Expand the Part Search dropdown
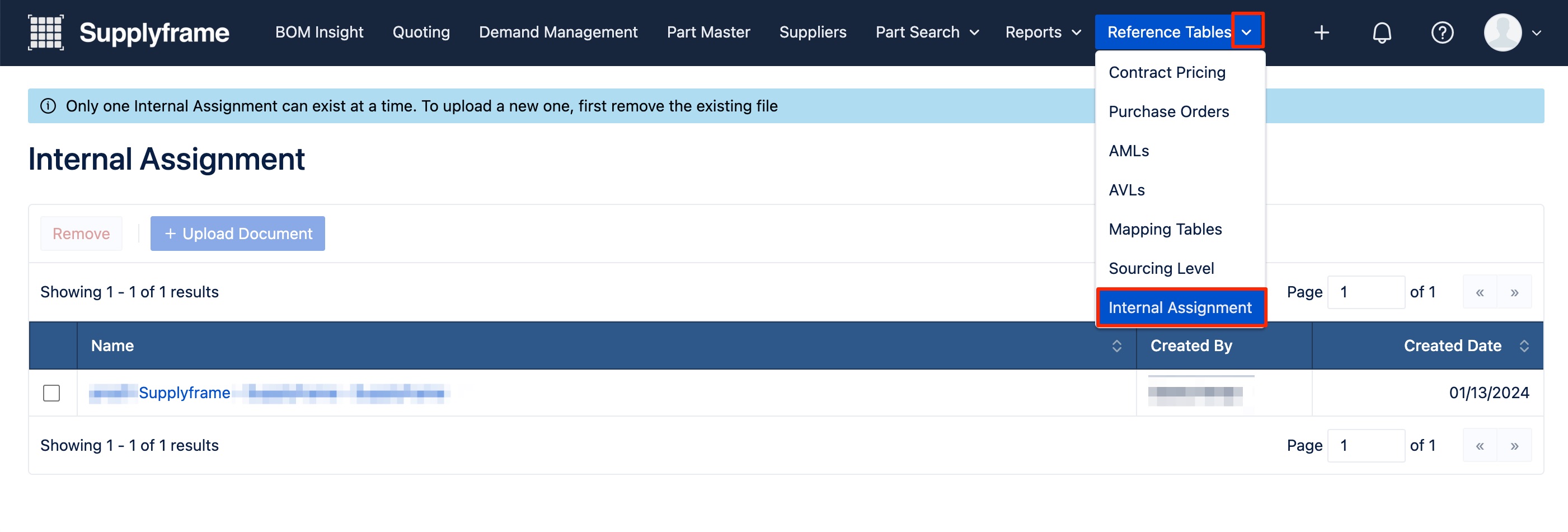Image resolution: width=1568 pixels, height=532 pixels. tap(974, 33)
